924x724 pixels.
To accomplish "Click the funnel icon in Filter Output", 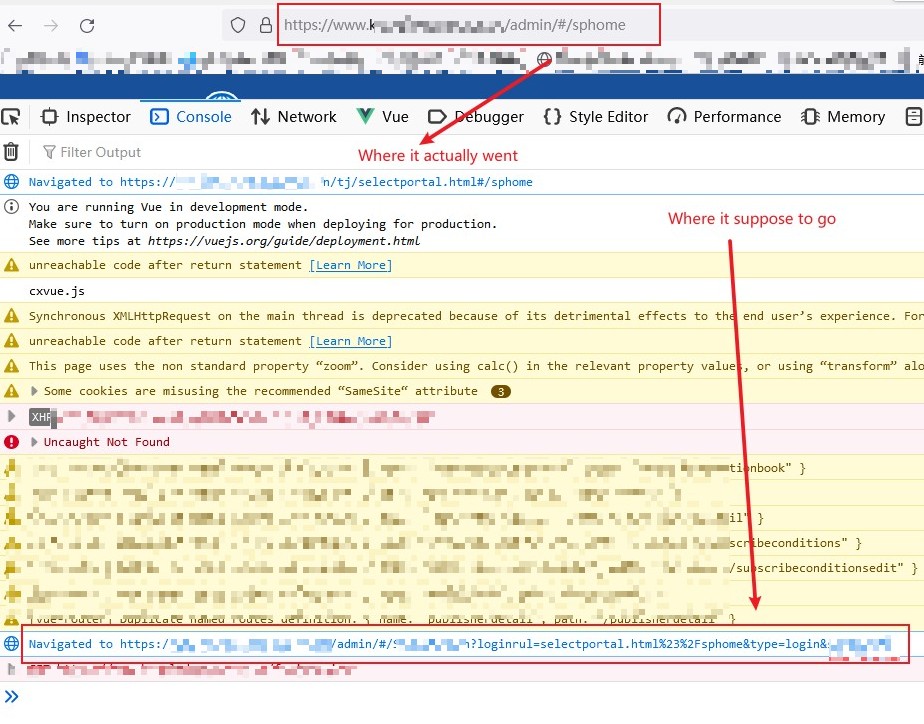I will coord(50,152).
